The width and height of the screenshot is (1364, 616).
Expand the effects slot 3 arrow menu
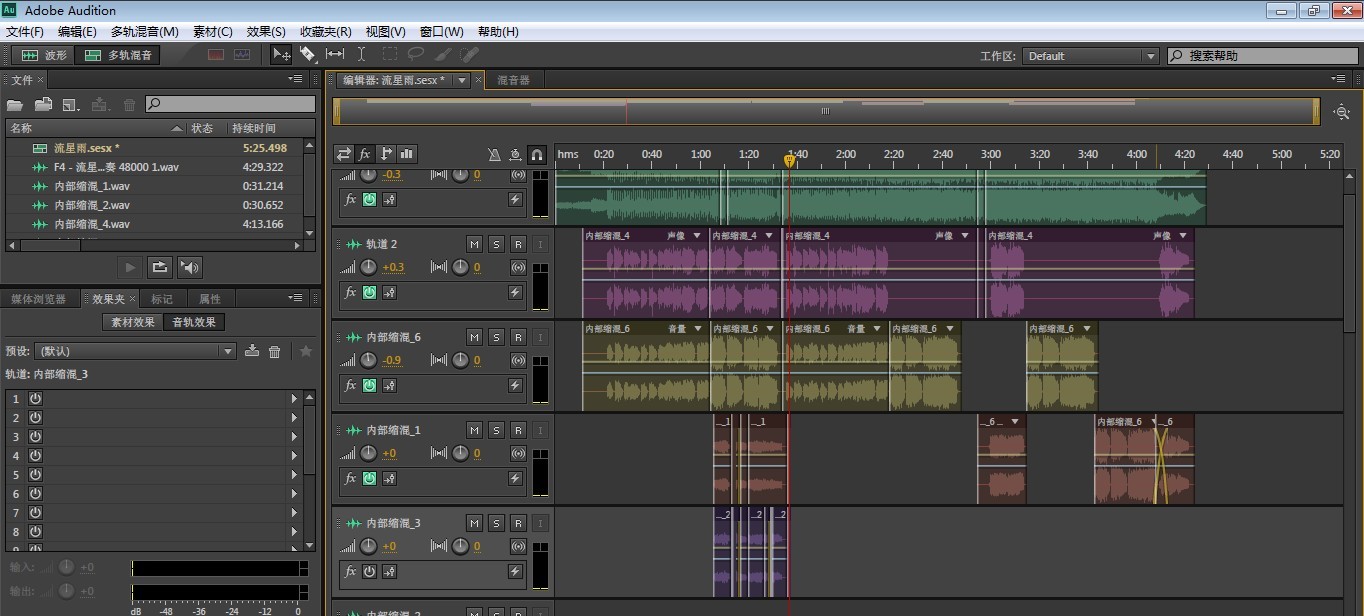[294, 437]
